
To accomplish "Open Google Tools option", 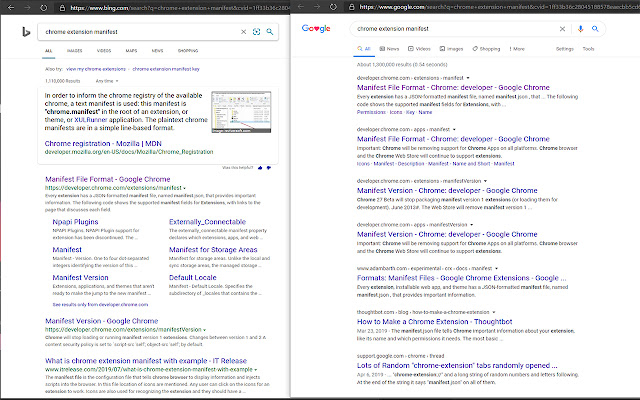I will (588, 49).
